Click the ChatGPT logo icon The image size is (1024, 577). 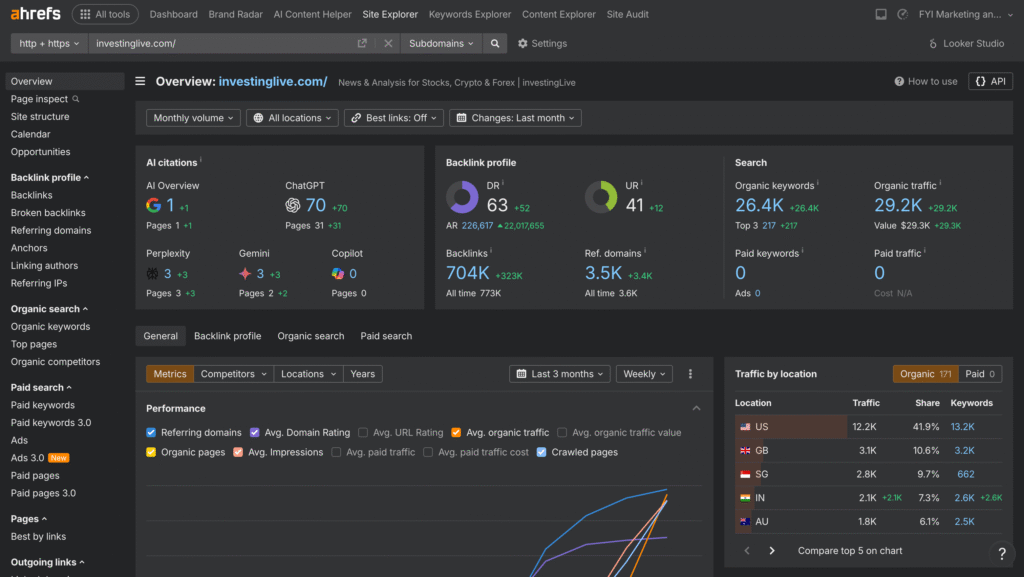pyautogui.click(x=293, y=205)
